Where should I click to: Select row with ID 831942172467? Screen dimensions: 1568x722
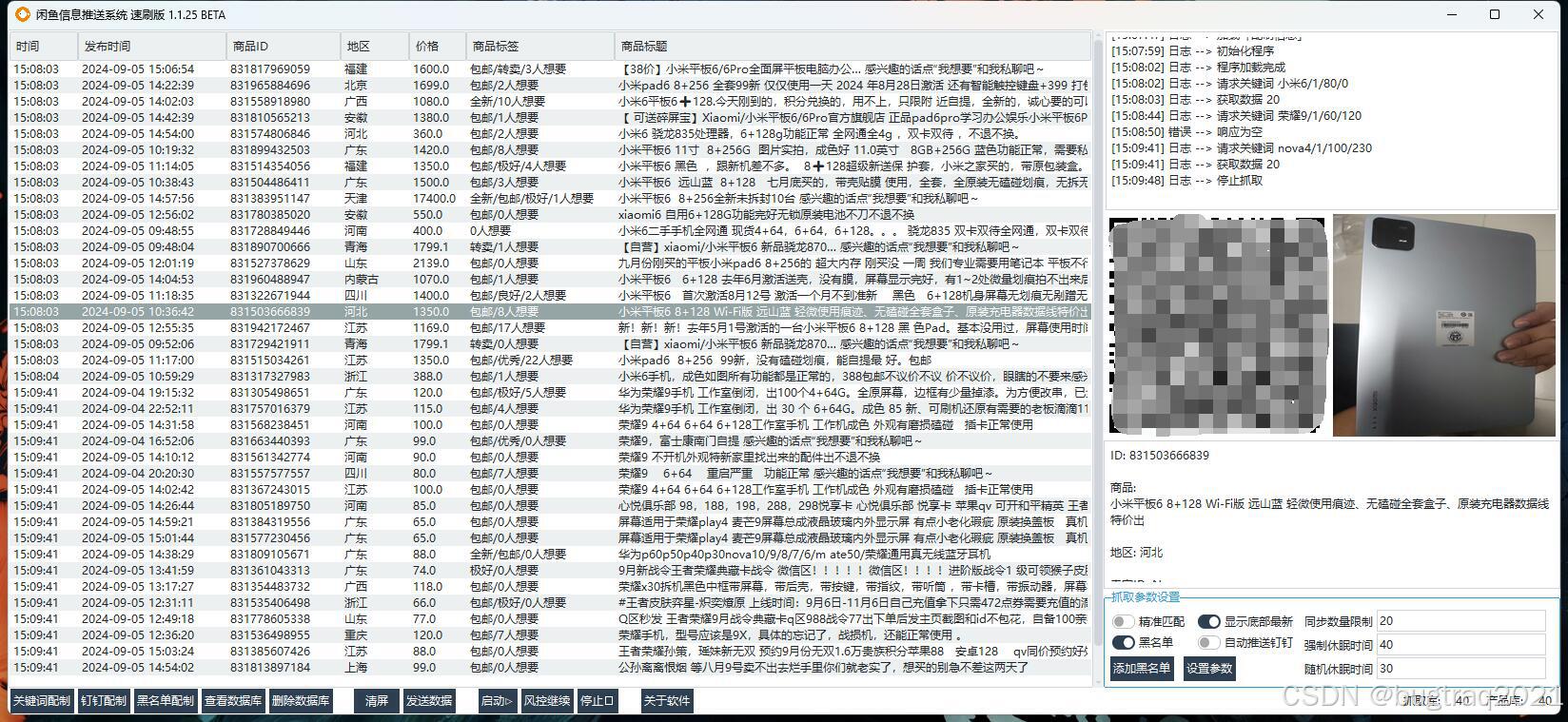(x=550, y=328)
